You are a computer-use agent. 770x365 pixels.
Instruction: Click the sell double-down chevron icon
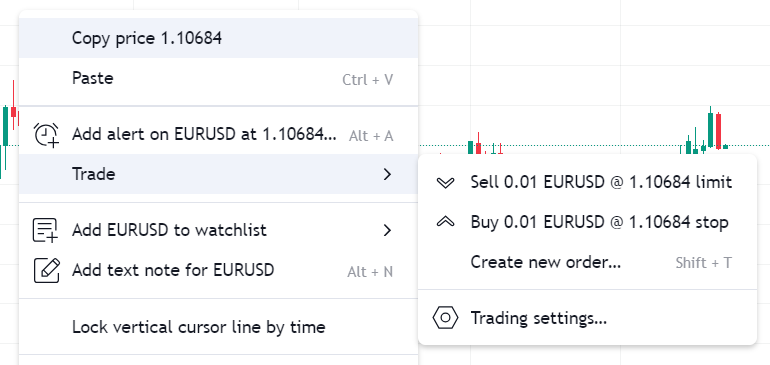[445, 183]
